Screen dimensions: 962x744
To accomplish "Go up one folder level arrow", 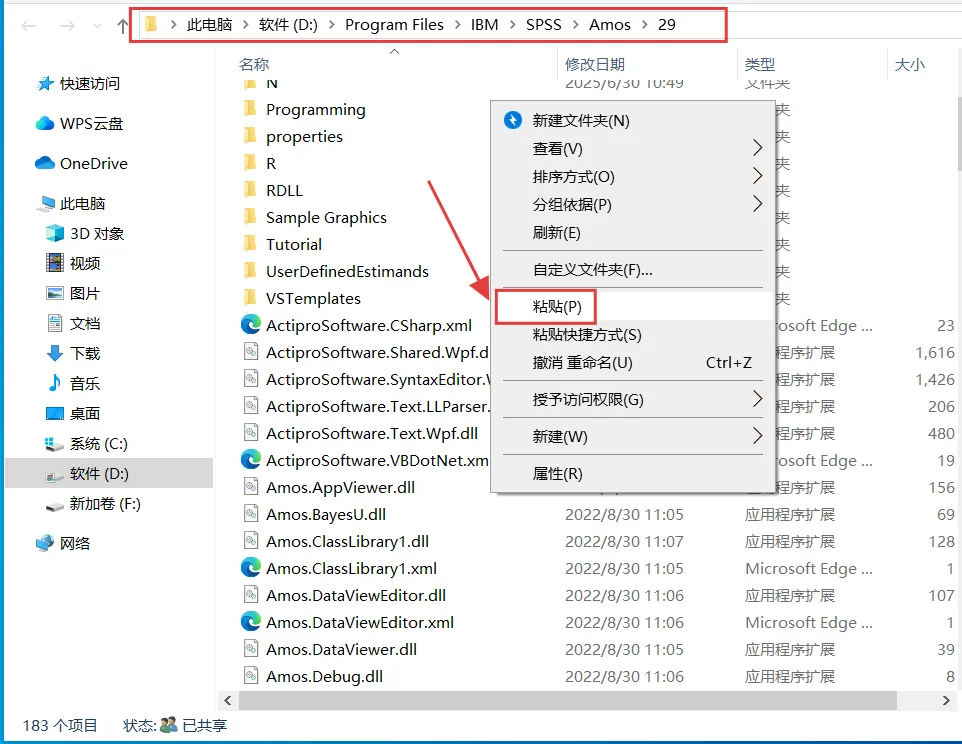I will pos(123,26).
